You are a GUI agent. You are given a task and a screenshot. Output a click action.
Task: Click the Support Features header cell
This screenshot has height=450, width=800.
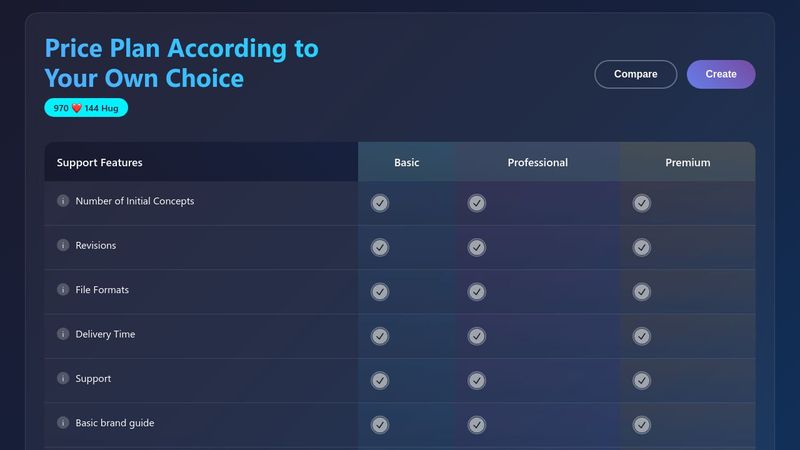pyautogui.click(x=100, y=162)
